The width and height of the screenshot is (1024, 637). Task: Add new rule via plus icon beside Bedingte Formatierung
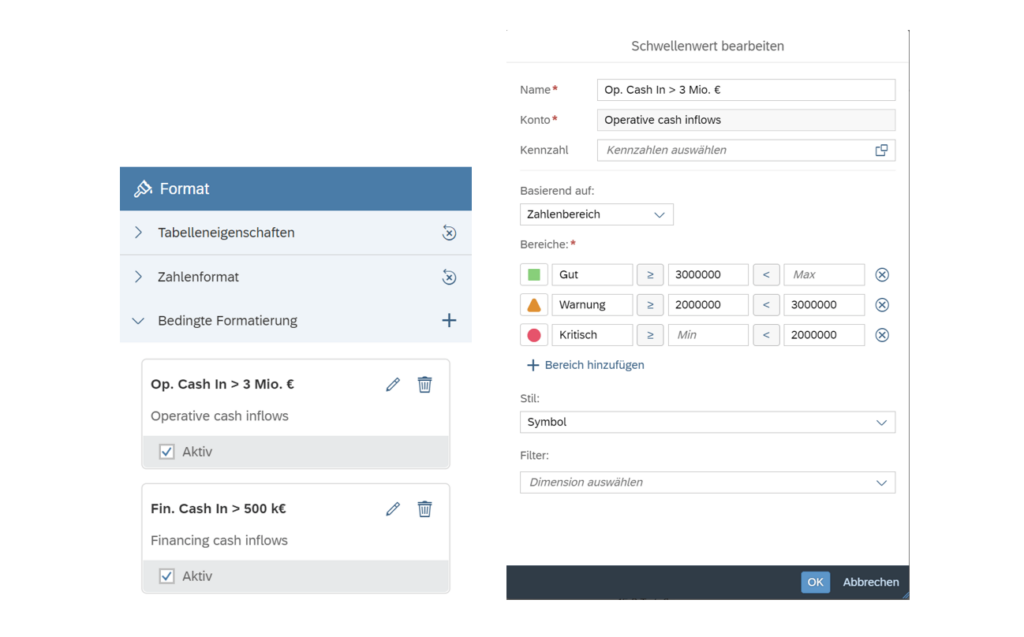click(x=449, y=320)
